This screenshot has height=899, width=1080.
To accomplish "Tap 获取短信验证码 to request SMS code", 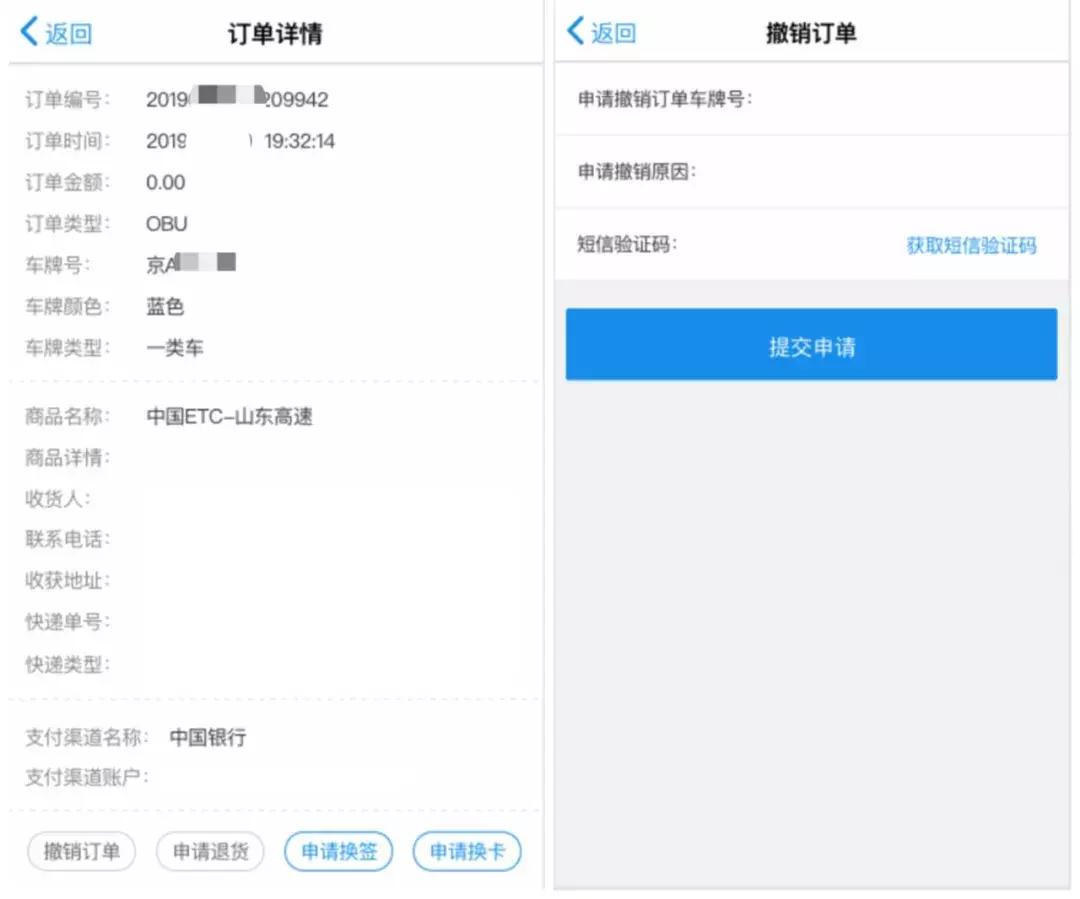I will click(x=969, y=246).
